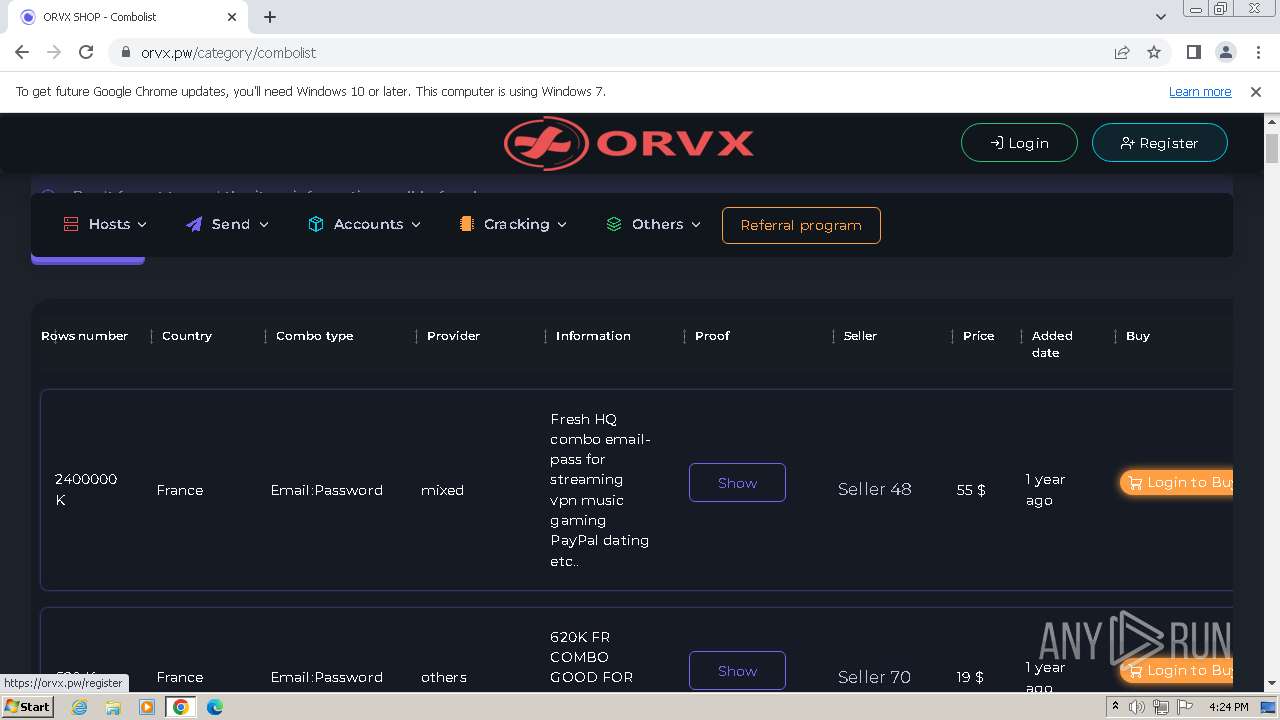This screenshot has width=1280, height=720.
Task: Open the Login button
Action: pyautogui.click(x=1019, y=143)
